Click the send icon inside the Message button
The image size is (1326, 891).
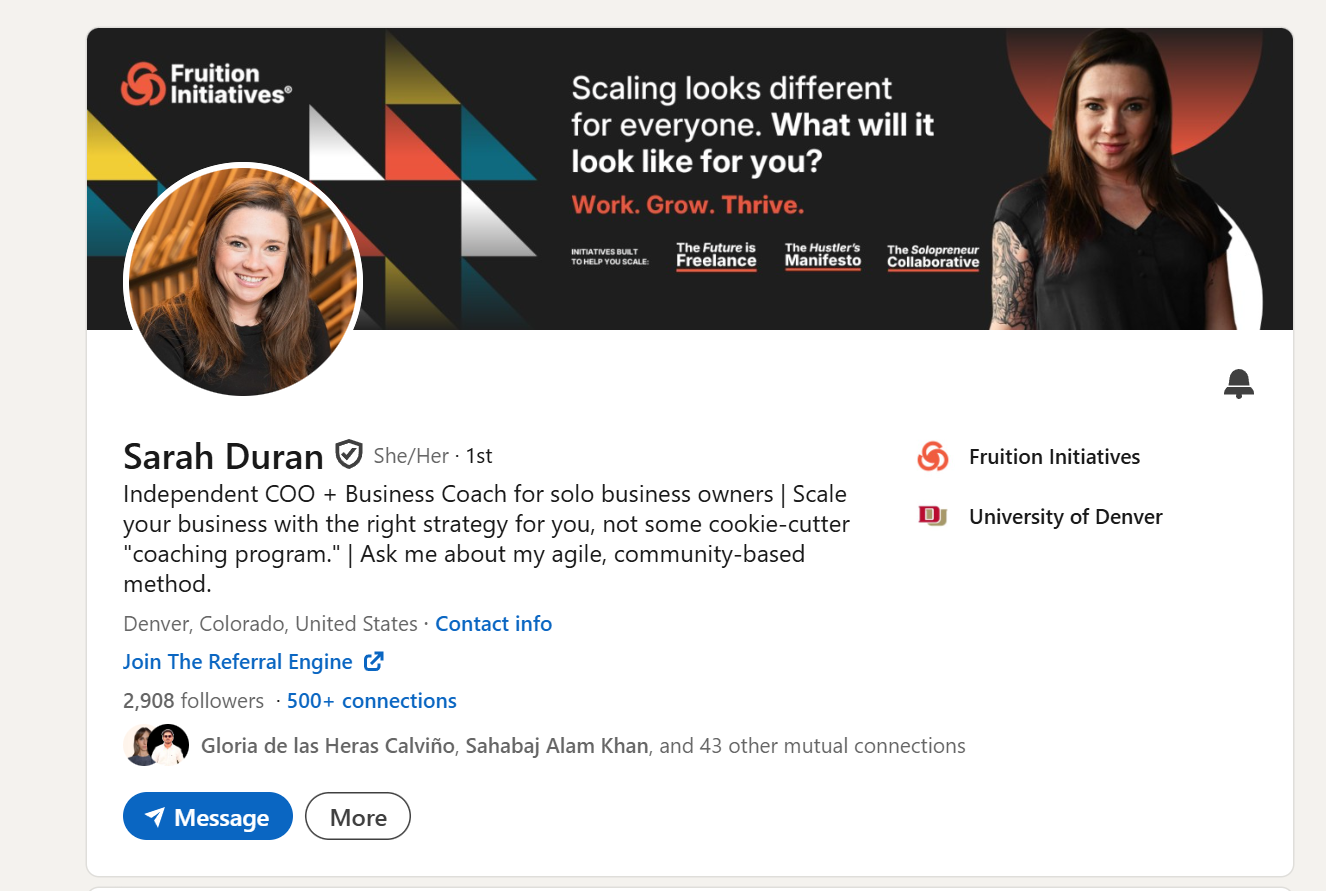click(x=156, y=816)
